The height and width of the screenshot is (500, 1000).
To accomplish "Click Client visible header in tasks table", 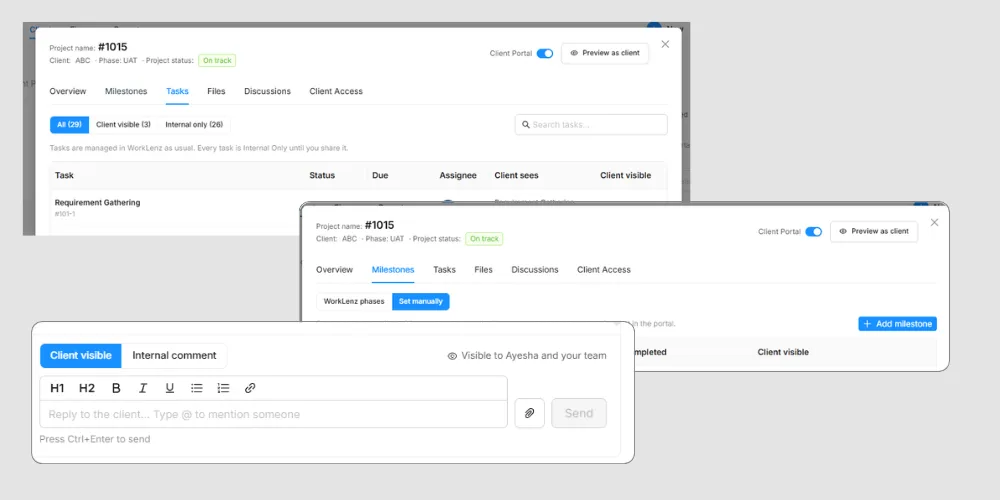I will tap(626, 175).
